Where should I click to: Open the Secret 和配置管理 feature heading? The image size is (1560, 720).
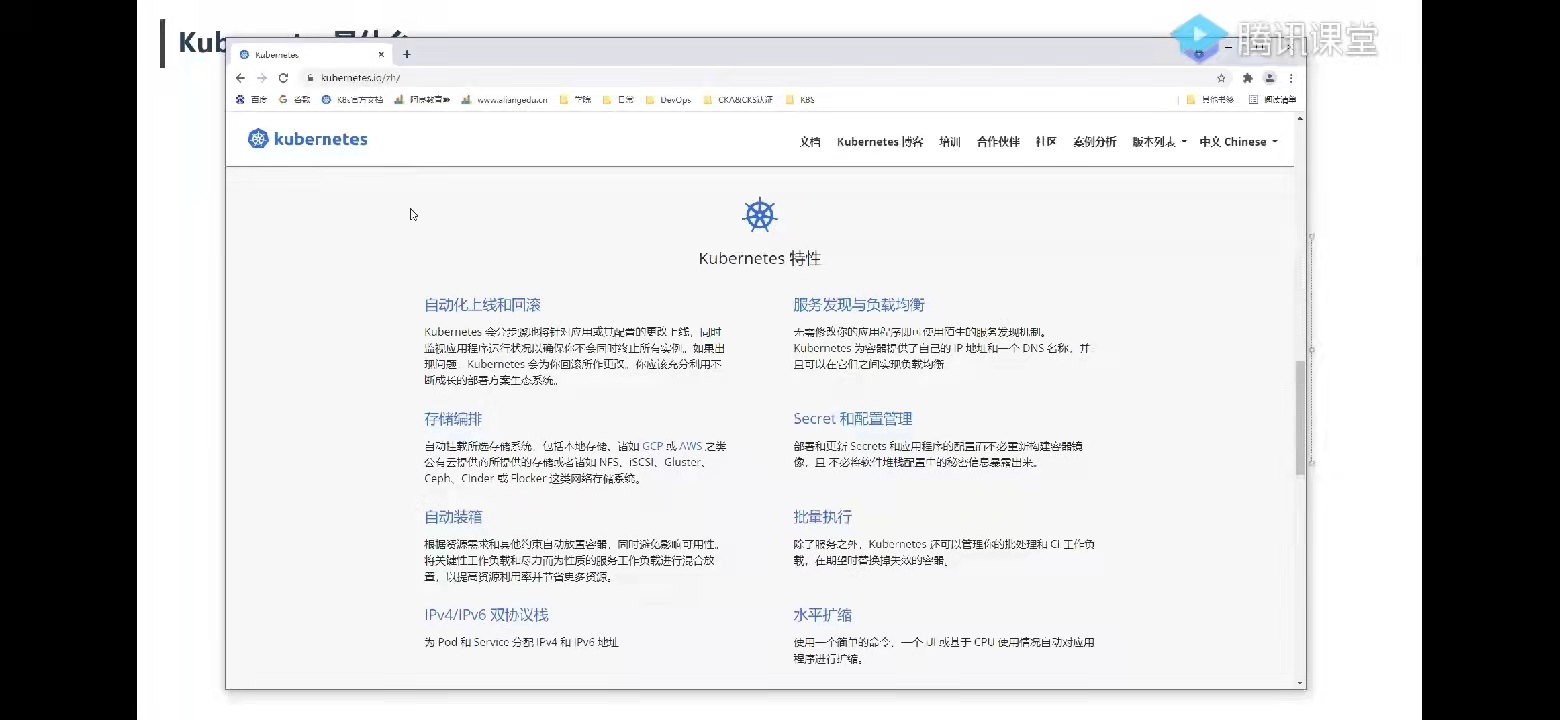pyautogui.click(x=853, y=419)
